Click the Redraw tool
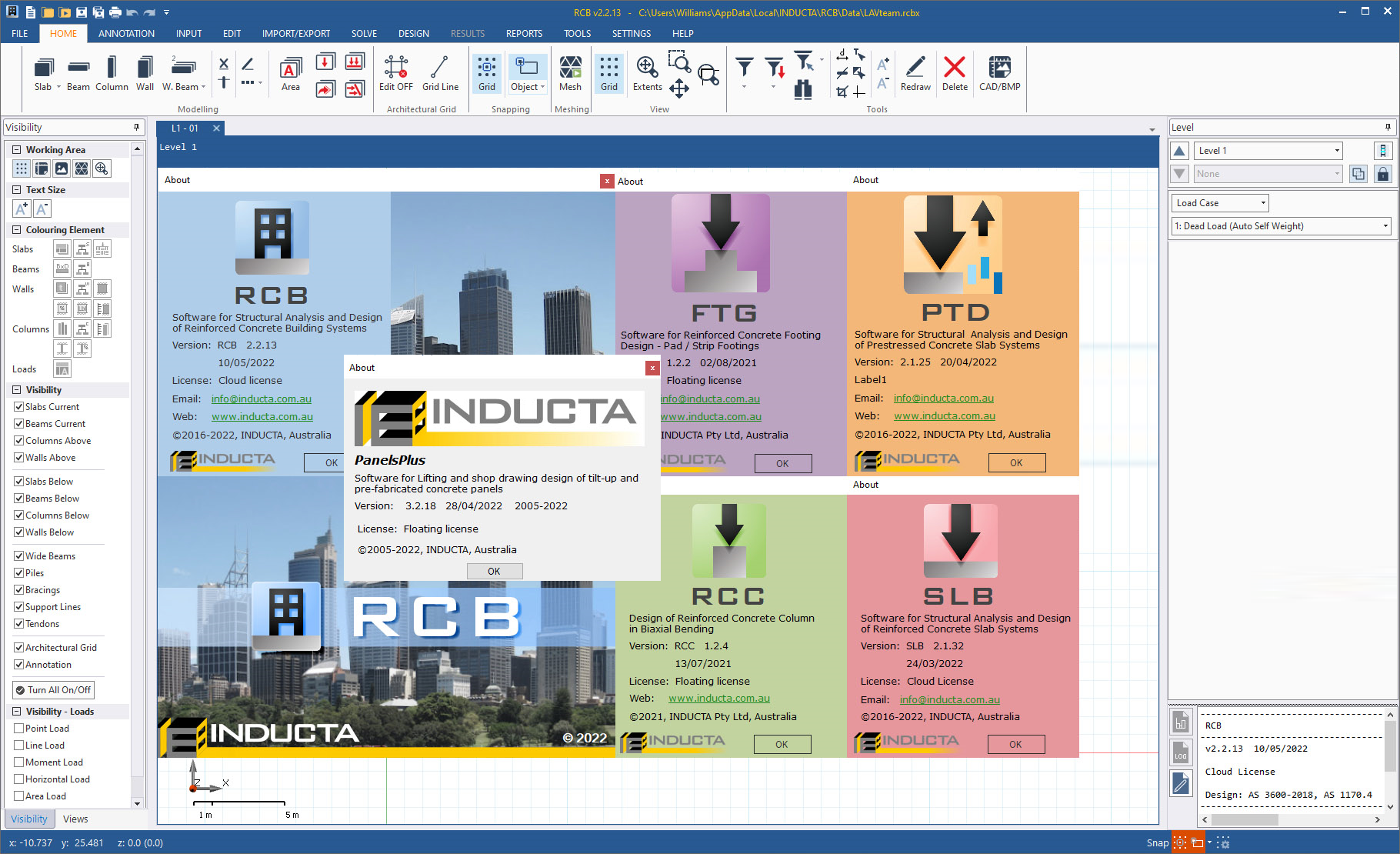The image size is (1400, 854). pyautogui.click(x=915, y=74)
